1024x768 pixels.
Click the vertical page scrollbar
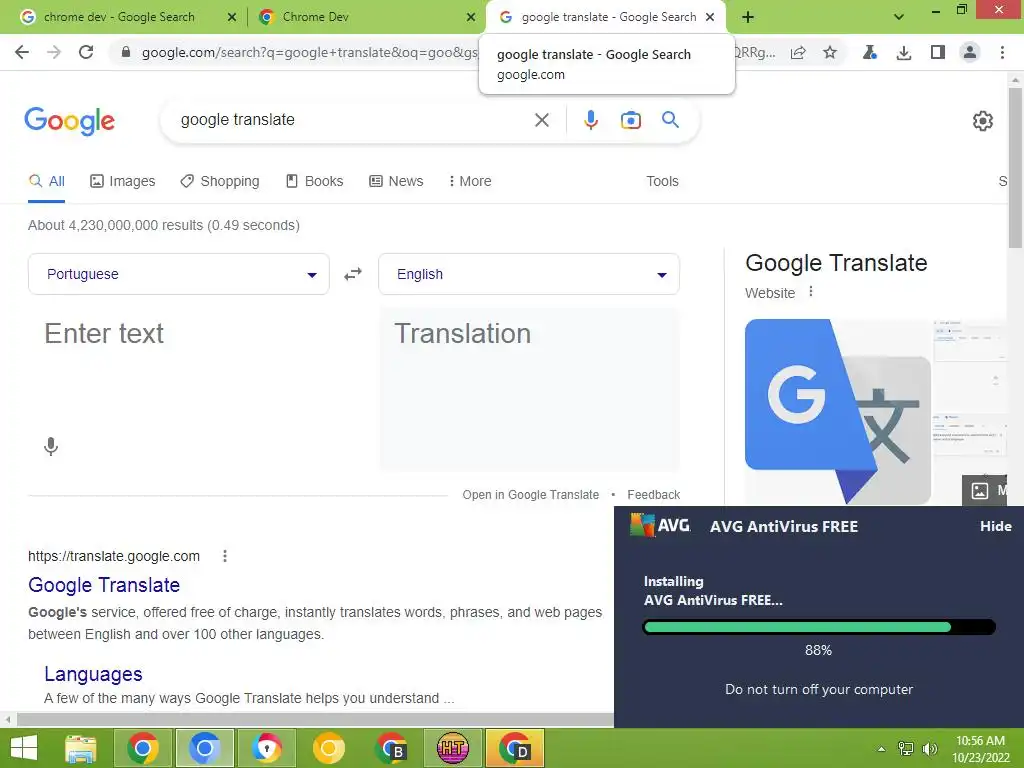click(1015, 167)
